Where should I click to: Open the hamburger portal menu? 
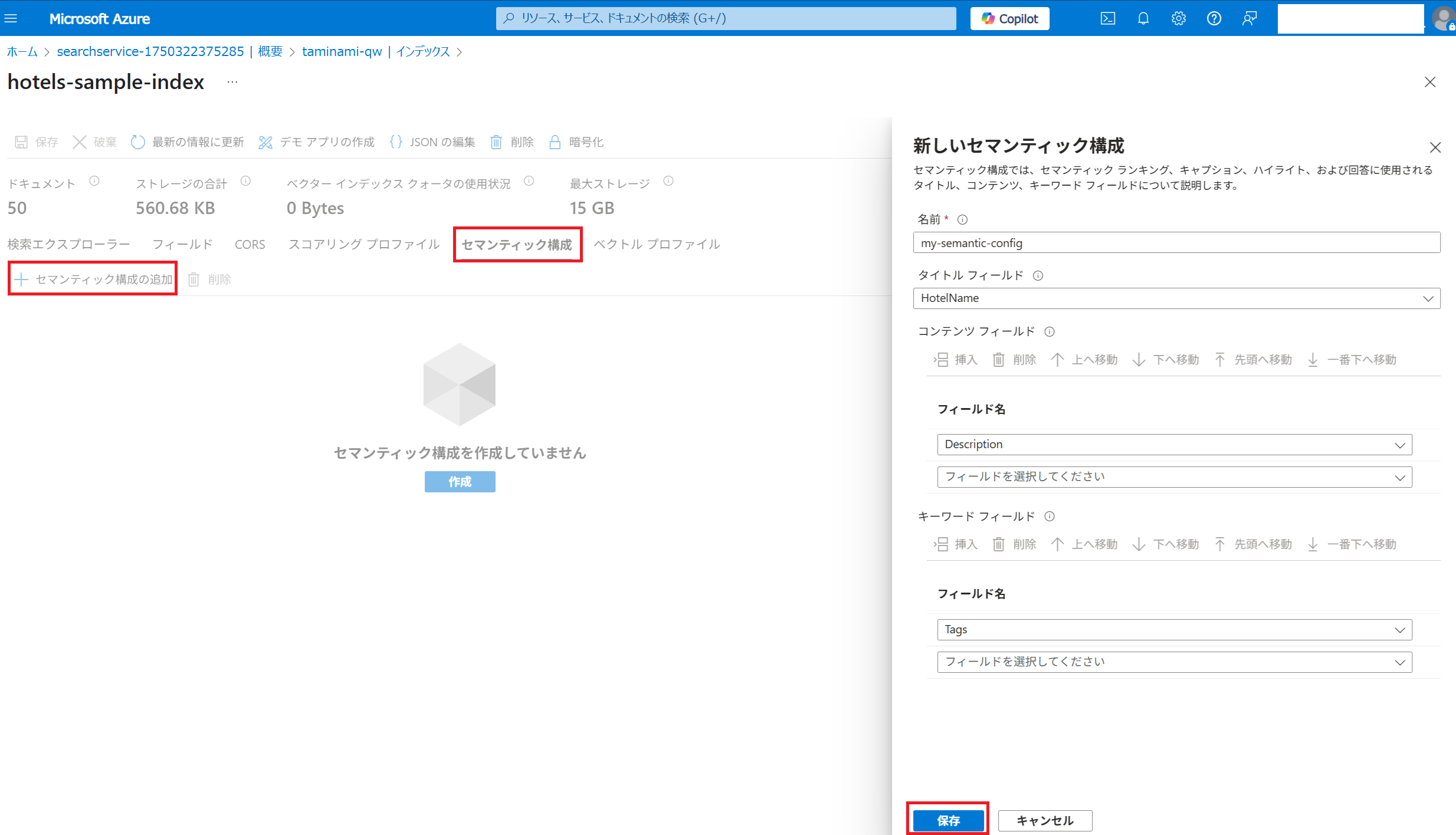[11, 18]
